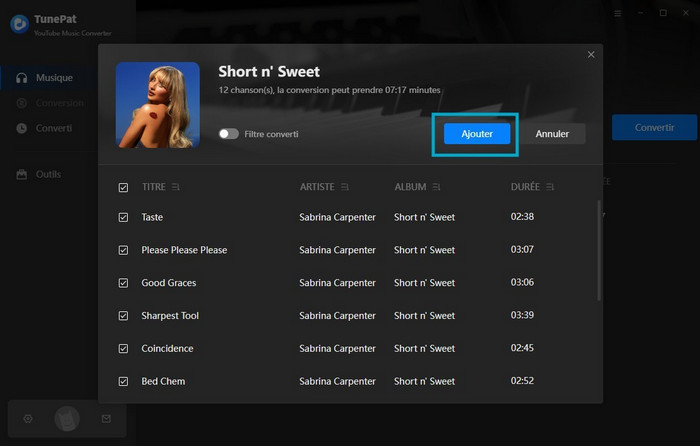Click the Annuler button
700x446 pixels.
coord(552,133)
